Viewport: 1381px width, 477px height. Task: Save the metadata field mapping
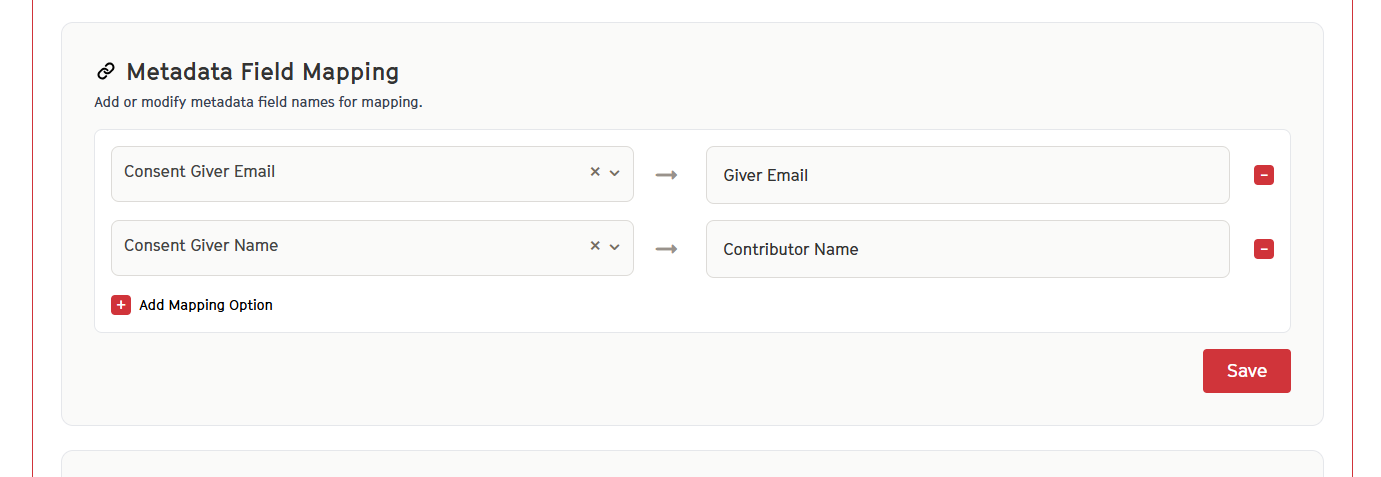(x=1247, y=371)
